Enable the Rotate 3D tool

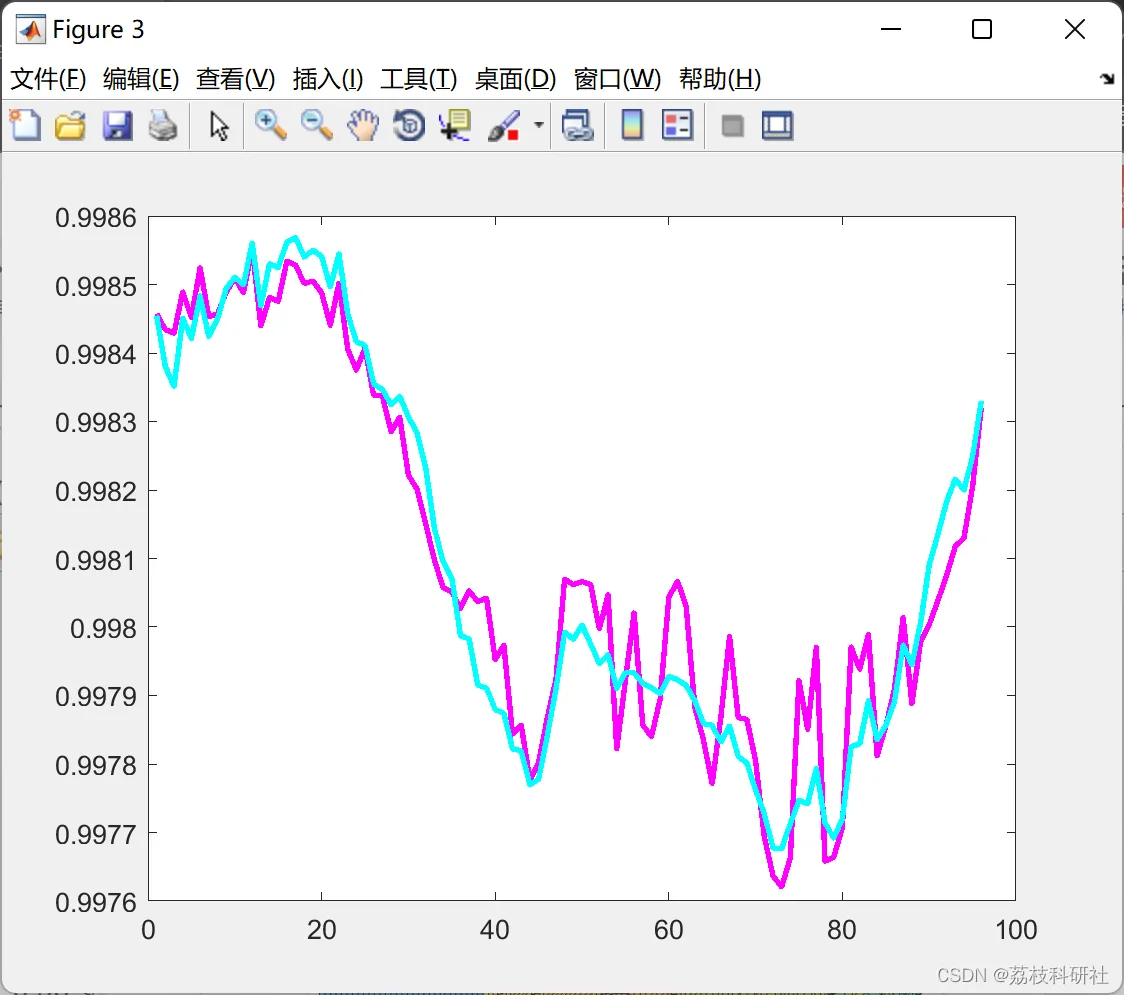(409, 125)
